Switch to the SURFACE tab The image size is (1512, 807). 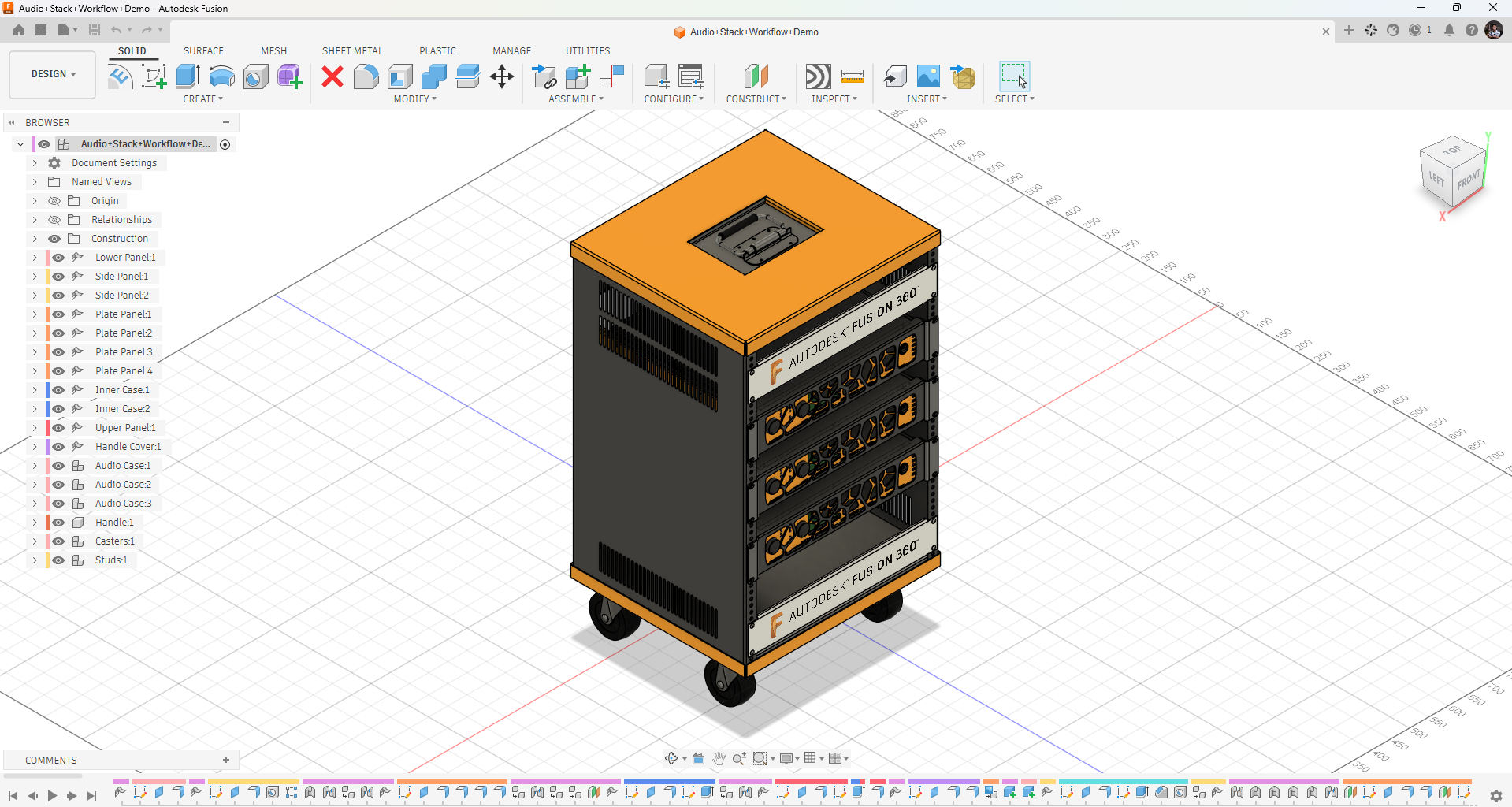pyautogui.click(x=203, y=50)
